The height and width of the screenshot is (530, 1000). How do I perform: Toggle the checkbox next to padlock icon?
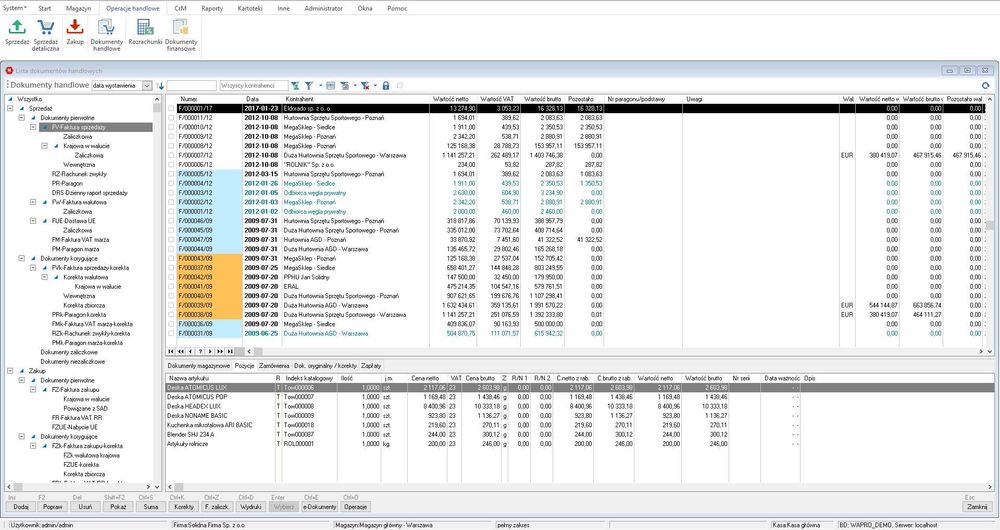click(x=400, y=85)
